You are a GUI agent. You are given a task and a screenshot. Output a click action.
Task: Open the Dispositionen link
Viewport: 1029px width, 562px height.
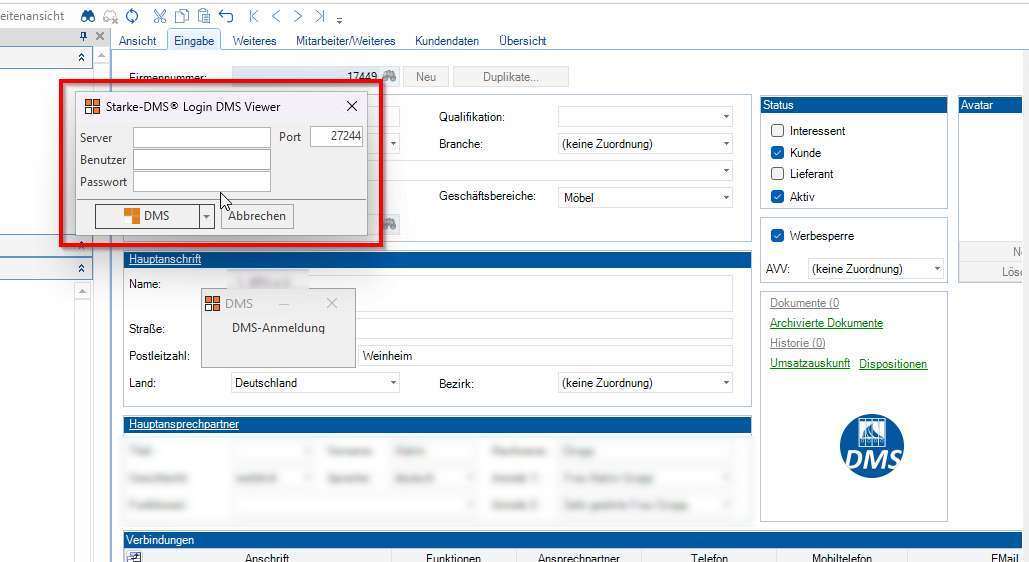[x=892, y=364]
